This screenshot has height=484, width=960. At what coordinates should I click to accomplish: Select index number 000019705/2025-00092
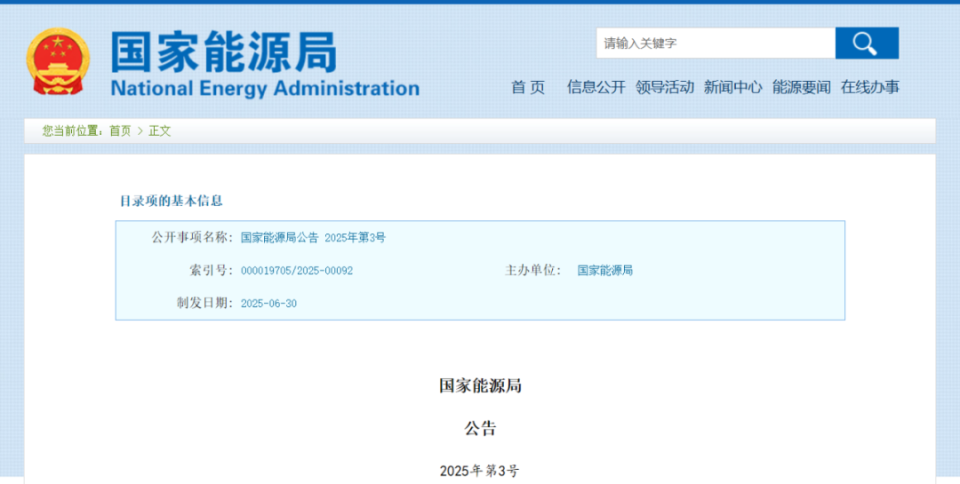297,270
